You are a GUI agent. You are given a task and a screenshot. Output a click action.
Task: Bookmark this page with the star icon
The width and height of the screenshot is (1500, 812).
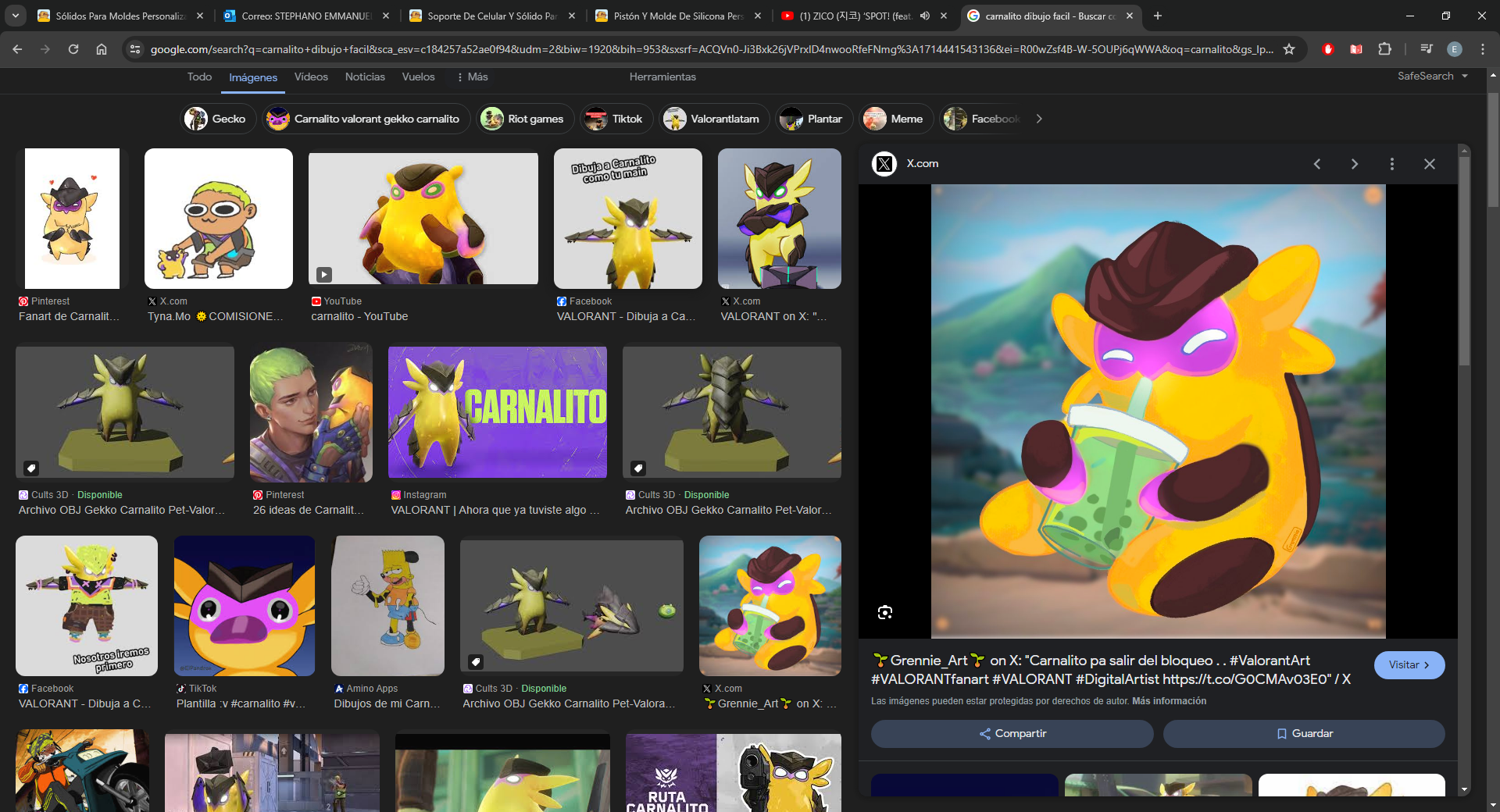1289,49
